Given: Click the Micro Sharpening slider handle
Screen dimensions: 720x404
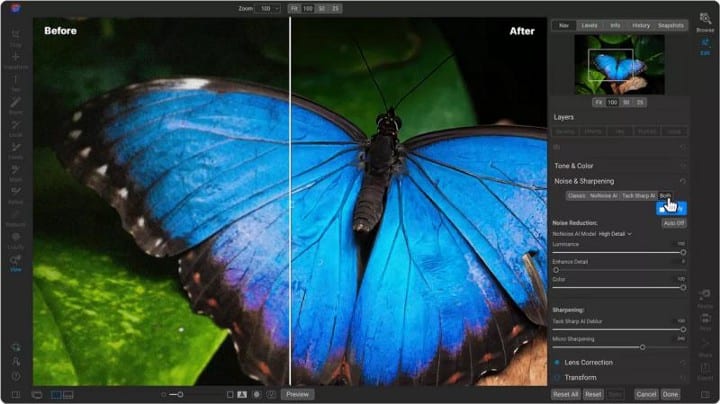Looking at the screenshot, I should pos(642,348).
